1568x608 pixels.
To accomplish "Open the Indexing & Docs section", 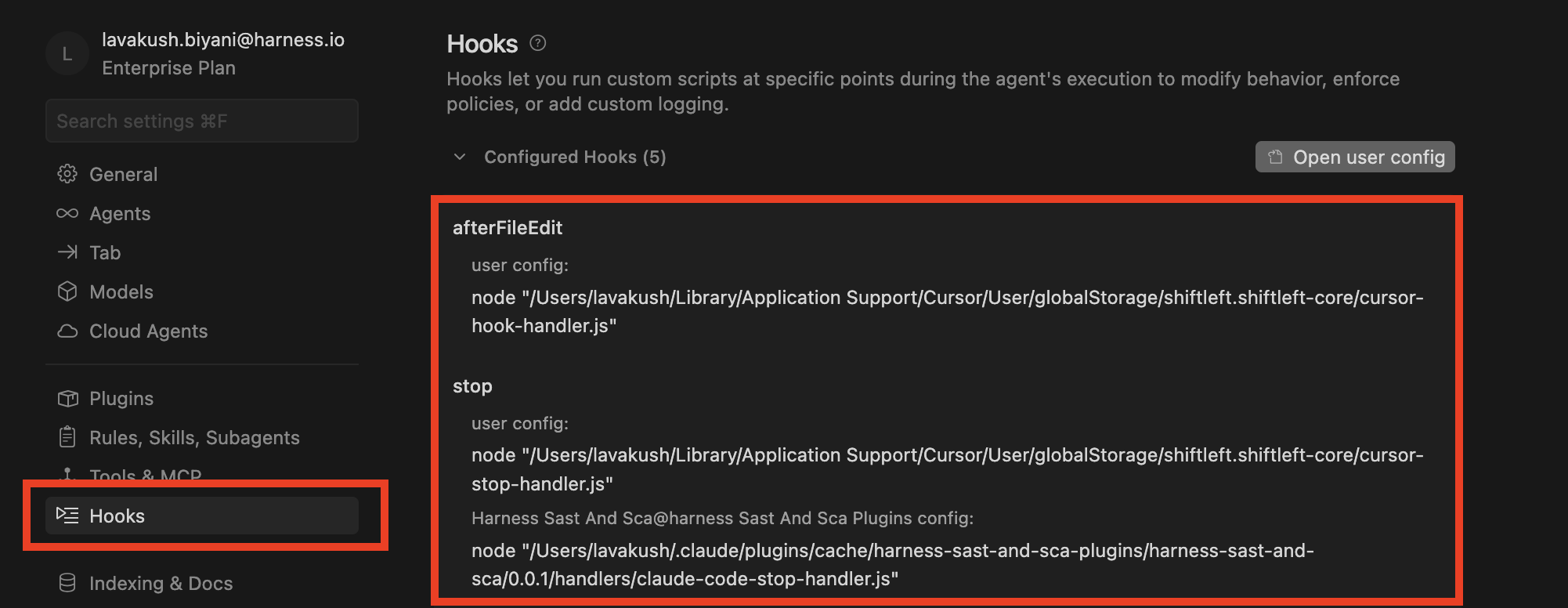I will pos(161,583).
